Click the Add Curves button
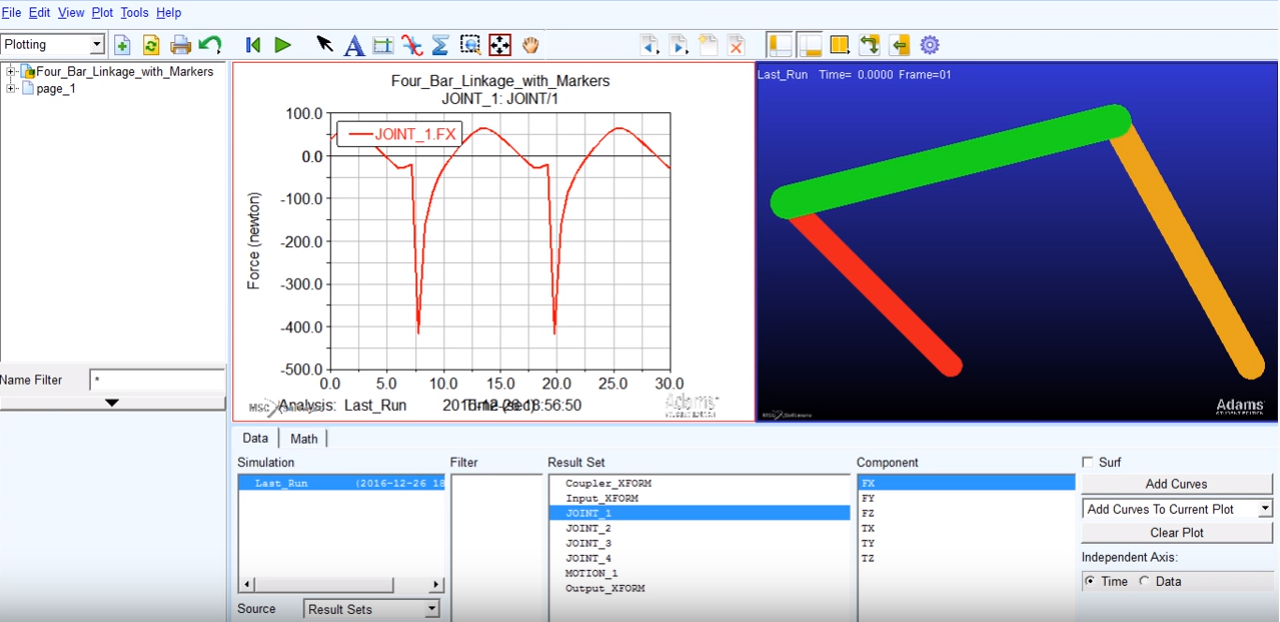 [1176, 484]
